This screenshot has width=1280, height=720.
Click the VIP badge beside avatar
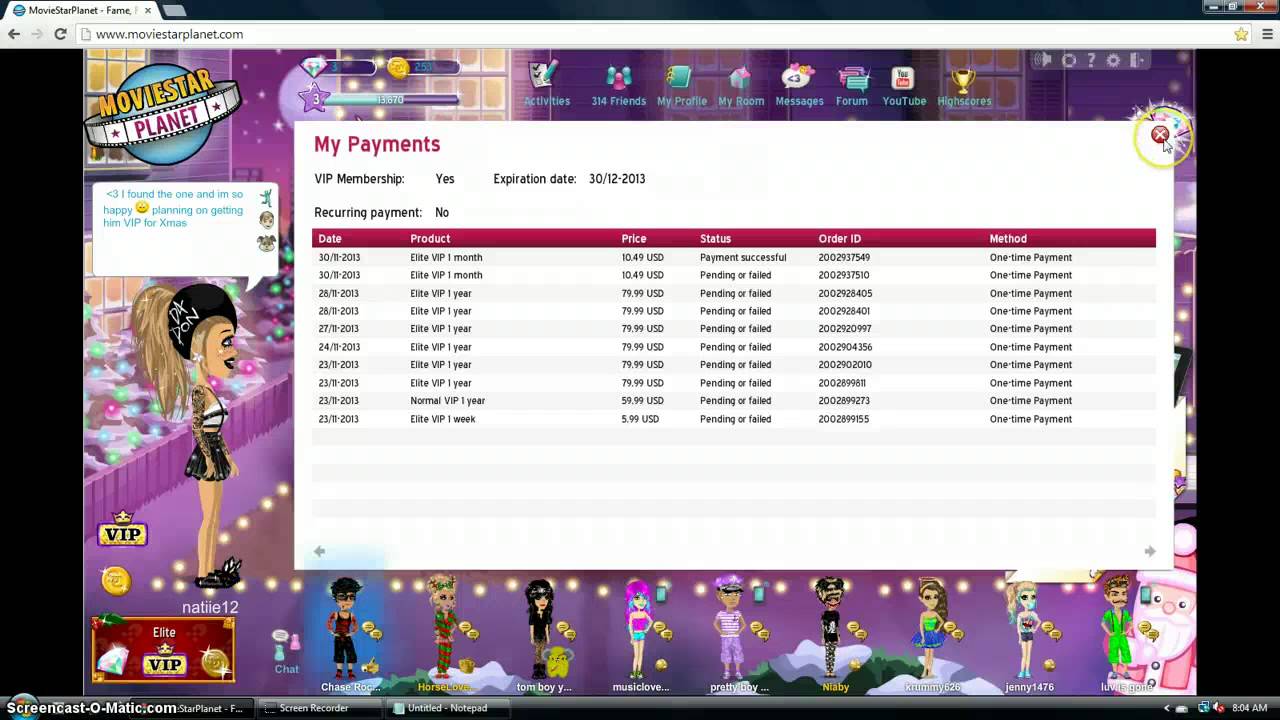coord(122,530)
